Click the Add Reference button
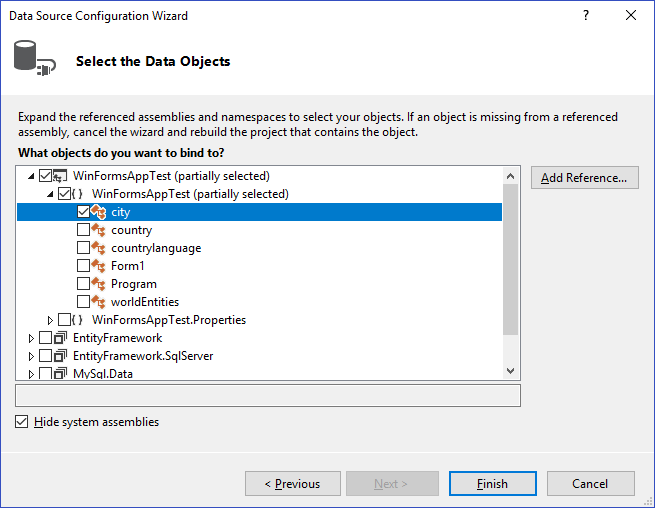The image size is (655, 508). click(583, 178)
